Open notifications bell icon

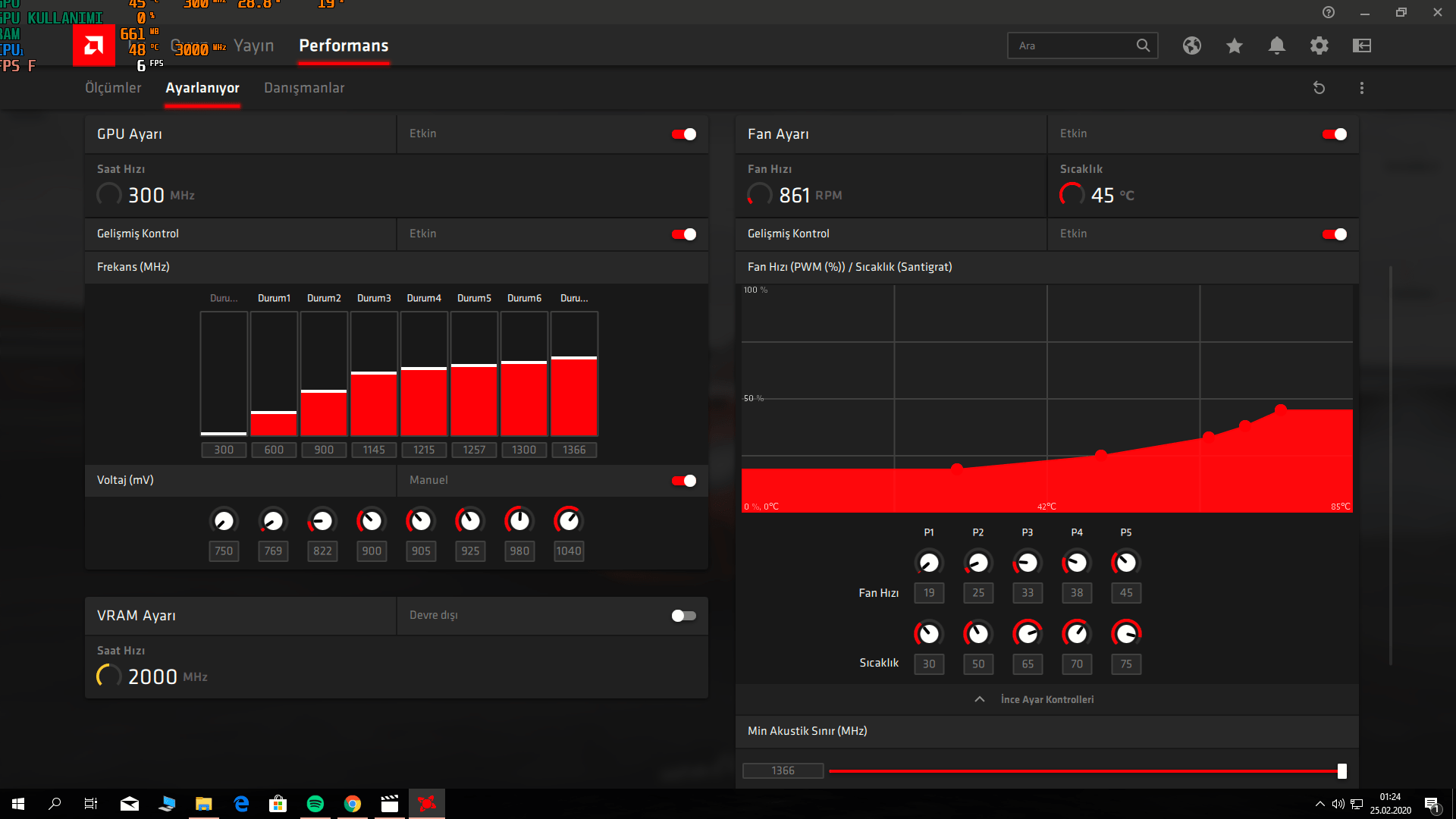pos(1277,45)
